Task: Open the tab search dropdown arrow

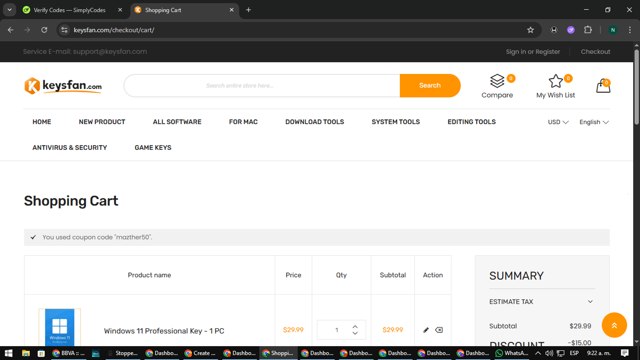Action: (x=9, y=10)
